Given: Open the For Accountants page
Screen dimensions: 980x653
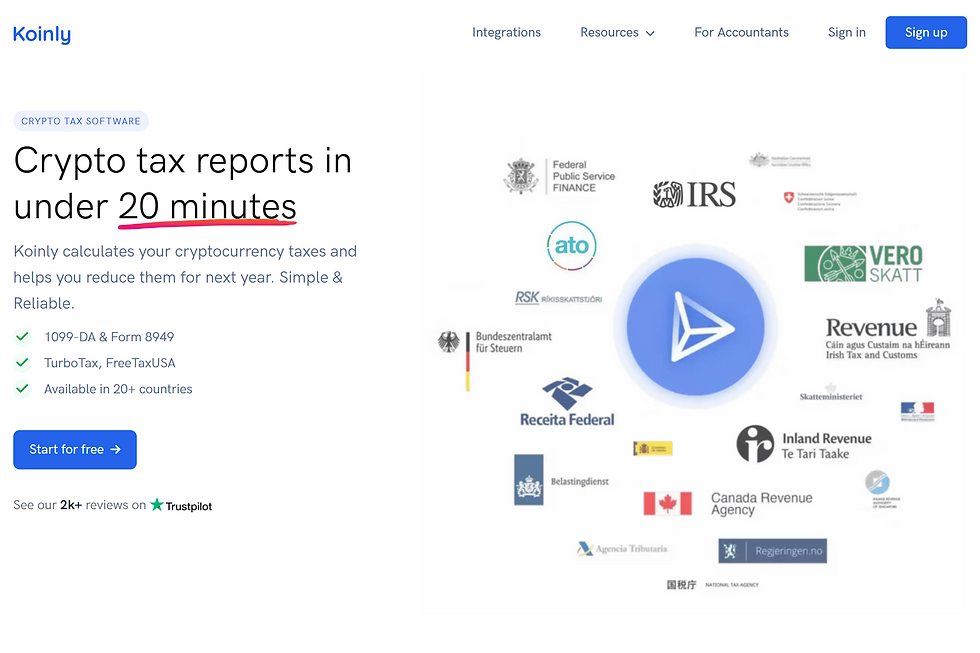Looking at the screenshot, I should click(x=741, y=32).
